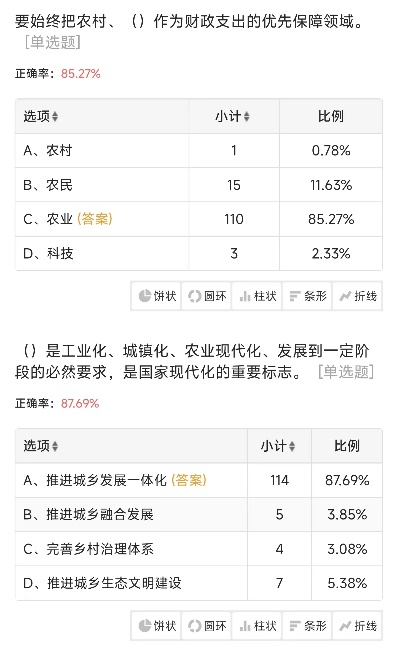This screenshot has width=397, height=652.
Task: Select row D、推进城乡生态文明建设
Action: pyautogui.click(x=199, y=583)
